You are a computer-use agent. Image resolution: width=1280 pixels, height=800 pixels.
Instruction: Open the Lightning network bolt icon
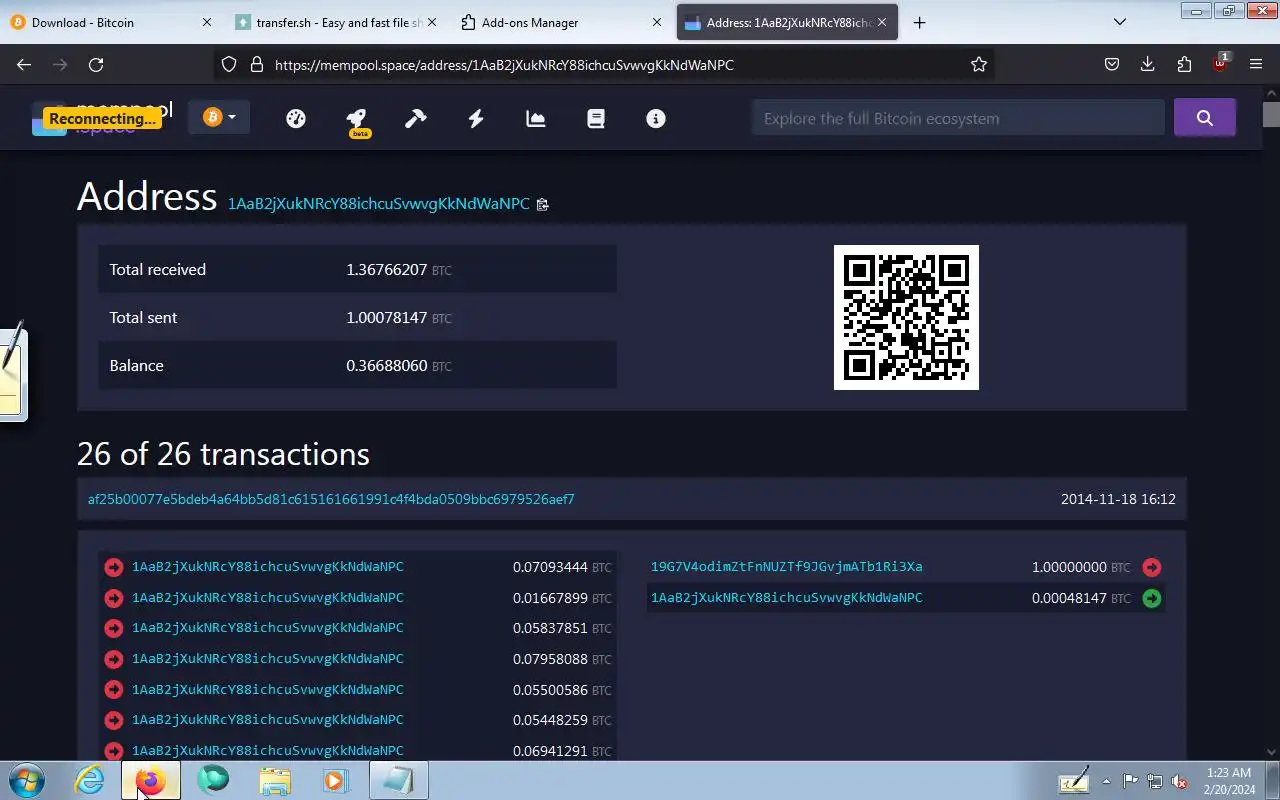[x=476, y=118]
